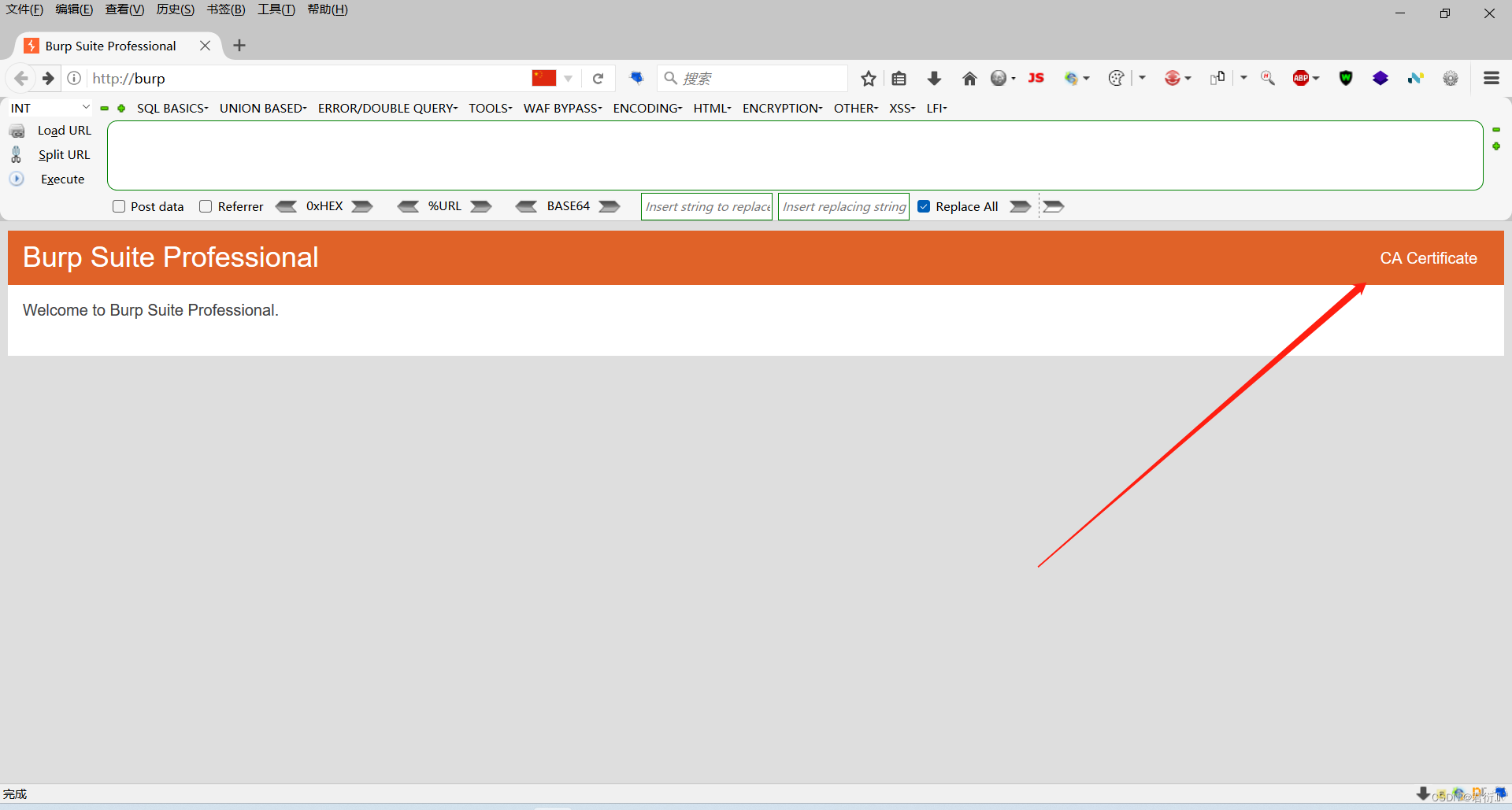
Task: Click the Split URL button
Action: pyautogui.click(x=64, y=155)
